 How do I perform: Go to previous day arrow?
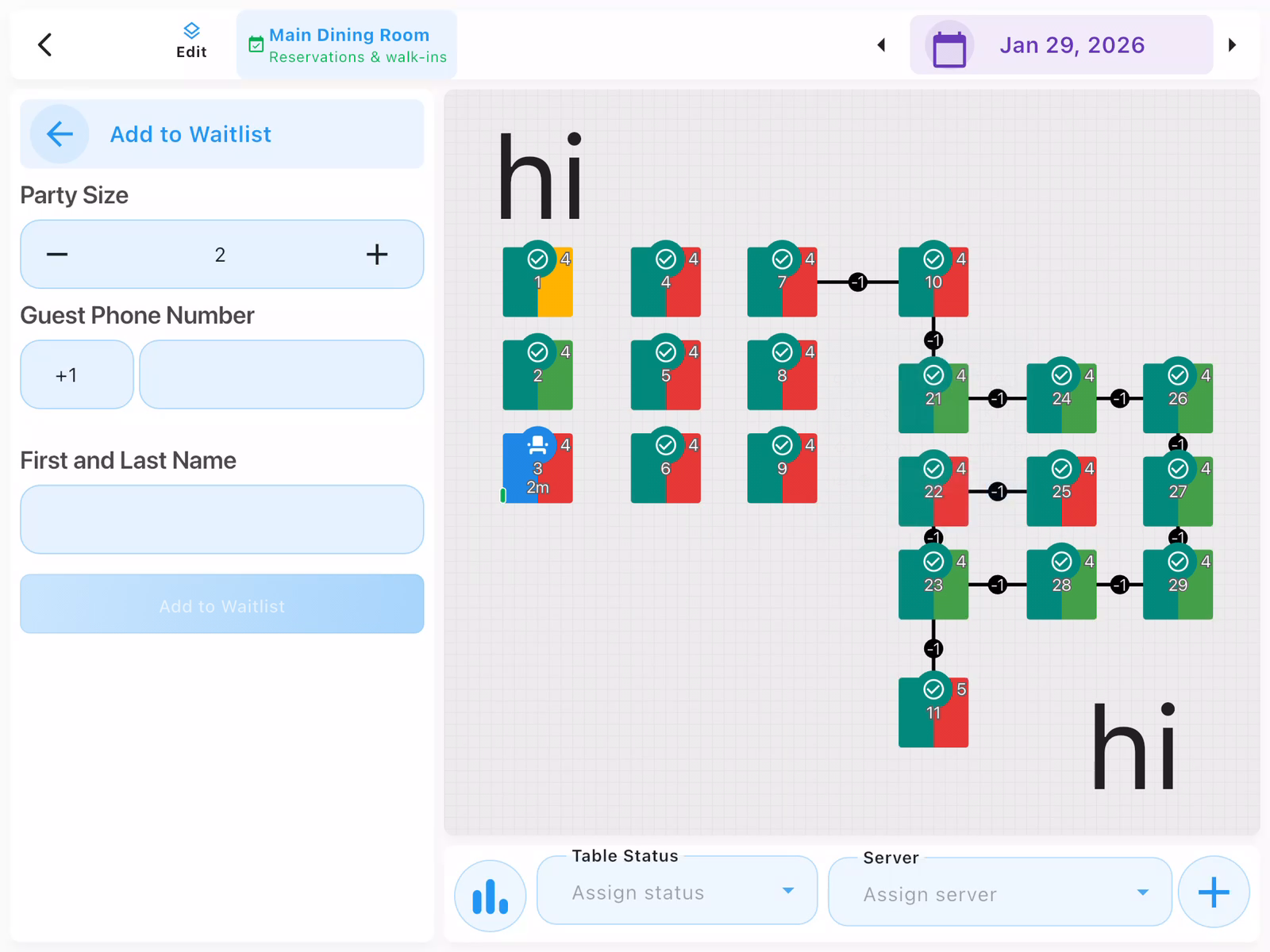[x=881, y=45]
